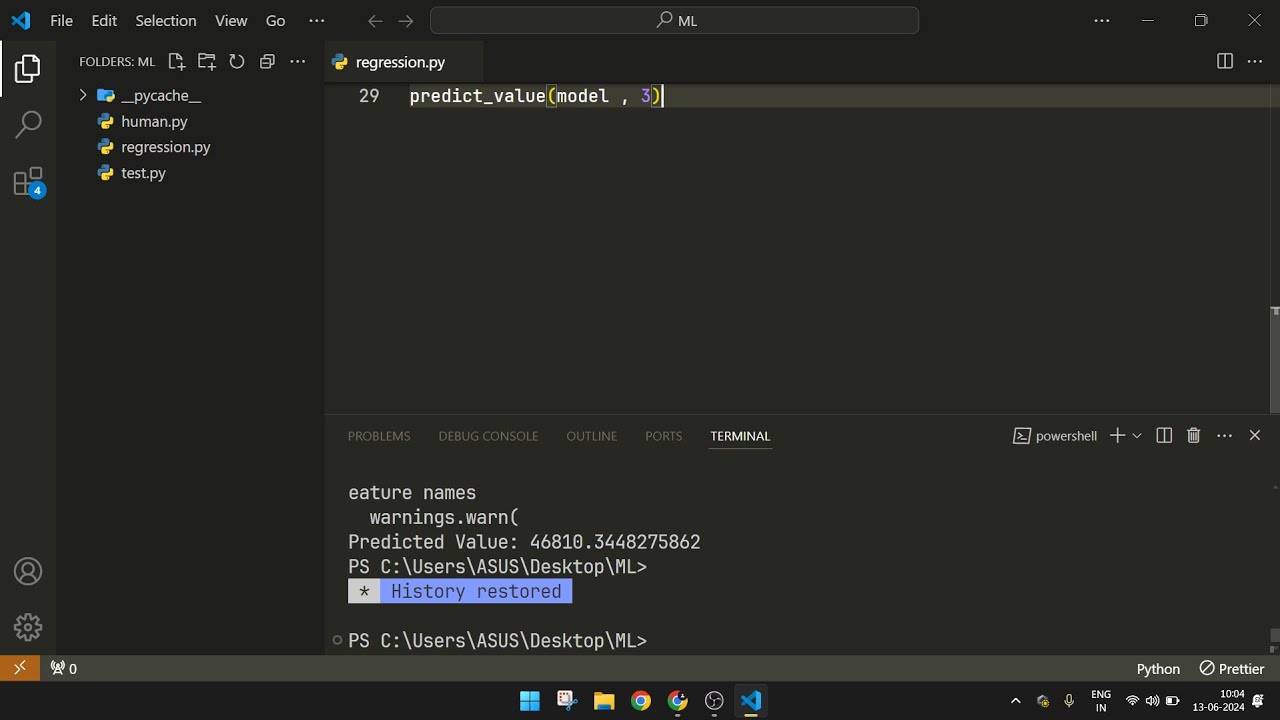Open File Explorer from the taskbar
The image size is (1280, 720).
click(604, 700)
